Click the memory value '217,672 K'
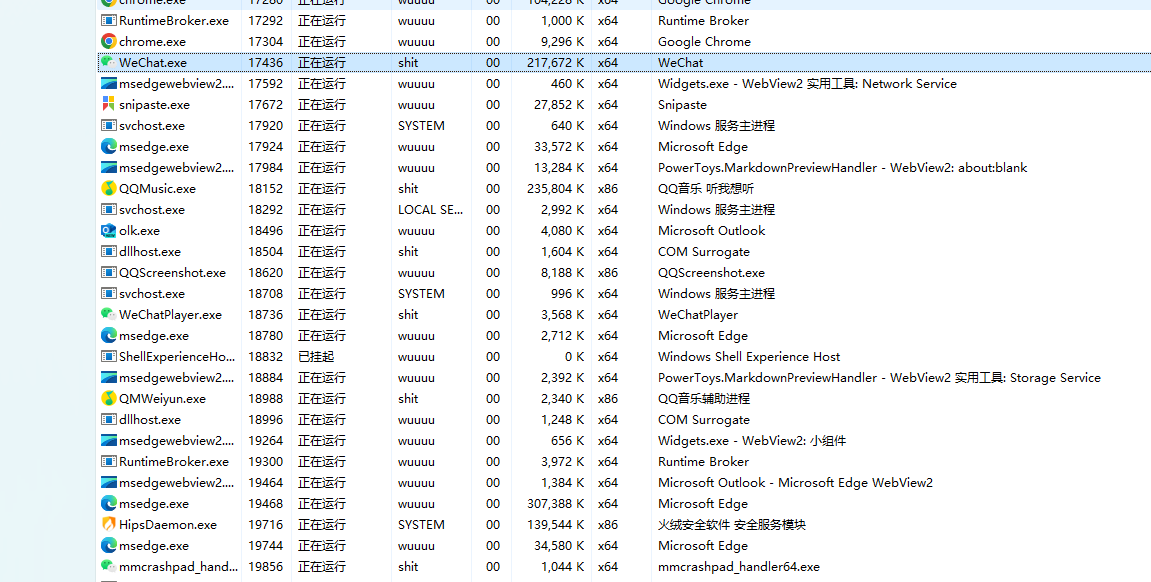Image resolution: width=1151 pixels, height=582 pixels. pyautogui.click(x=556, y=62)
